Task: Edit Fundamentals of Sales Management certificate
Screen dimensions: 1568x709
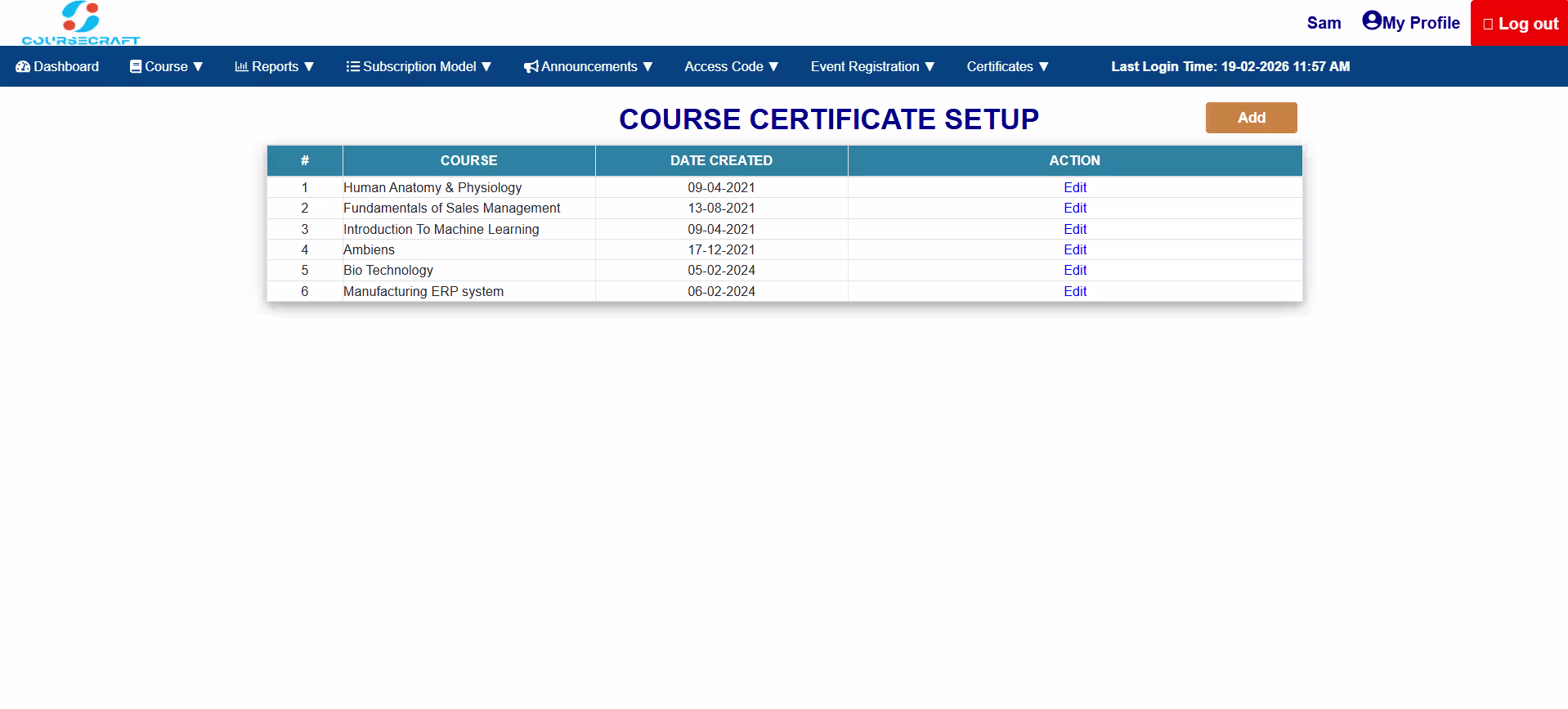Action: (1075, 209)
